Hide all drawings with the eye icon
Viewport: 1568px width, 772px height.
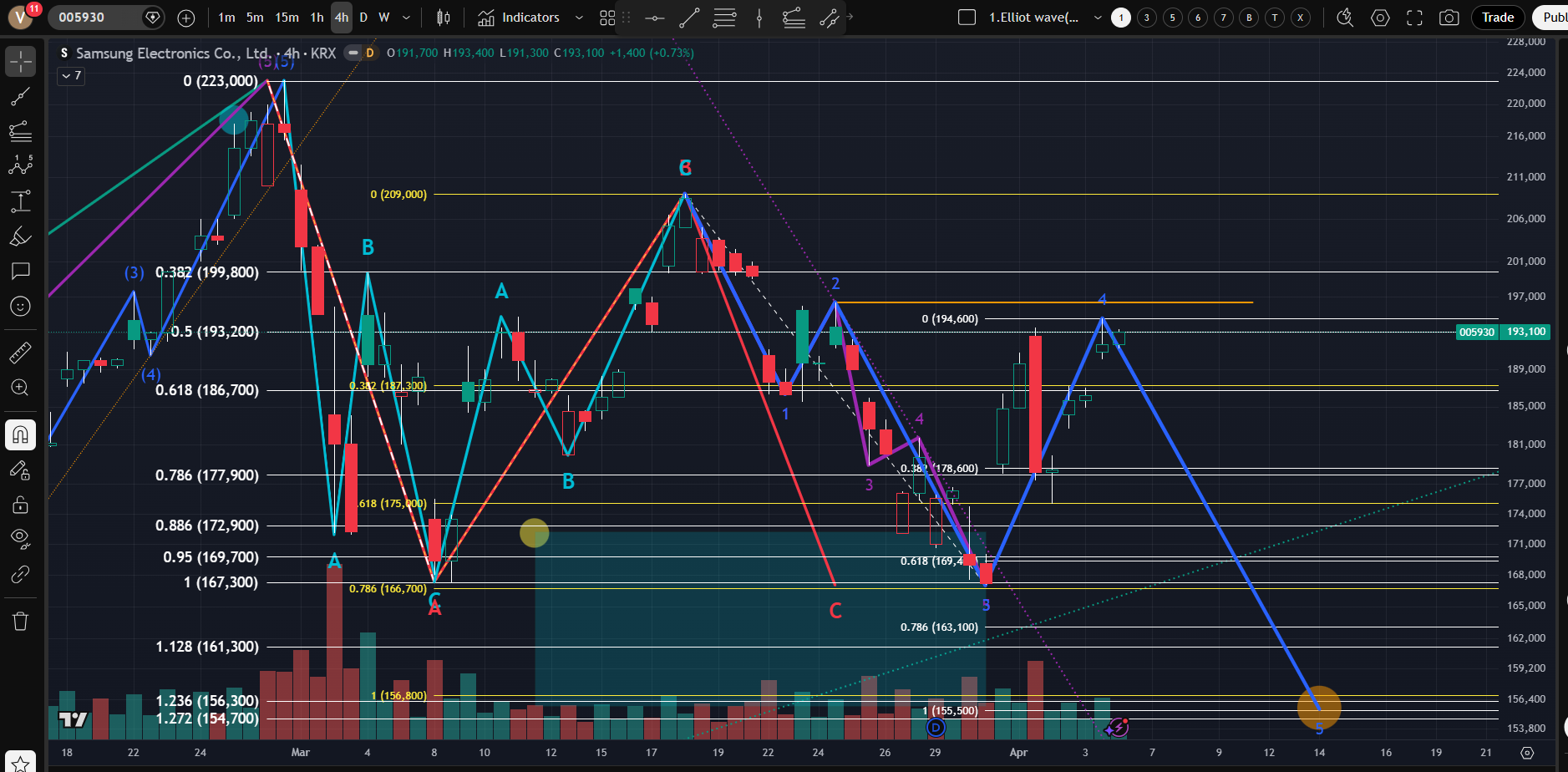coord(20,537)
